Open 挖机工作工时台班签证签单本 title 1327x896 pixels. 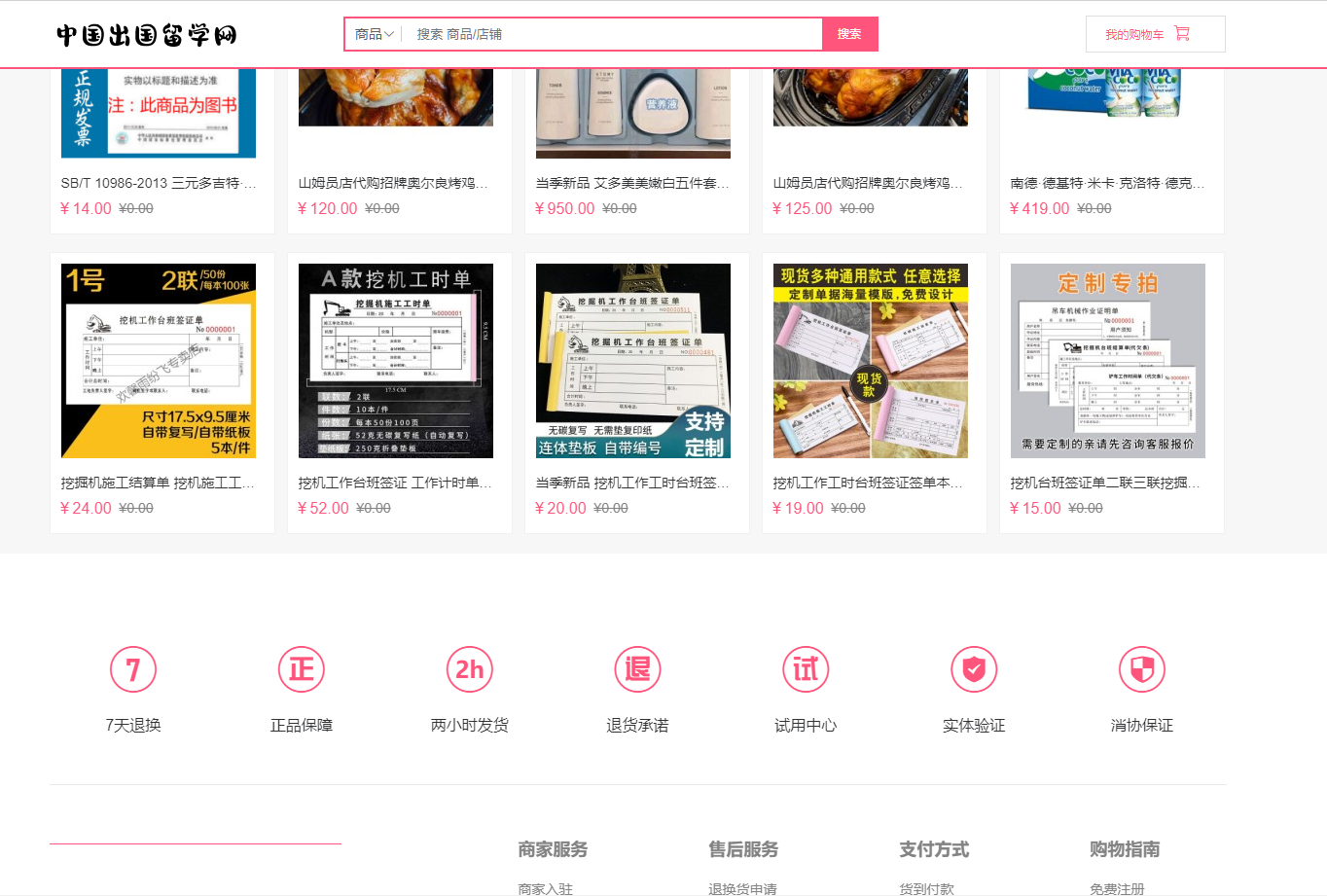click(869, 483)
